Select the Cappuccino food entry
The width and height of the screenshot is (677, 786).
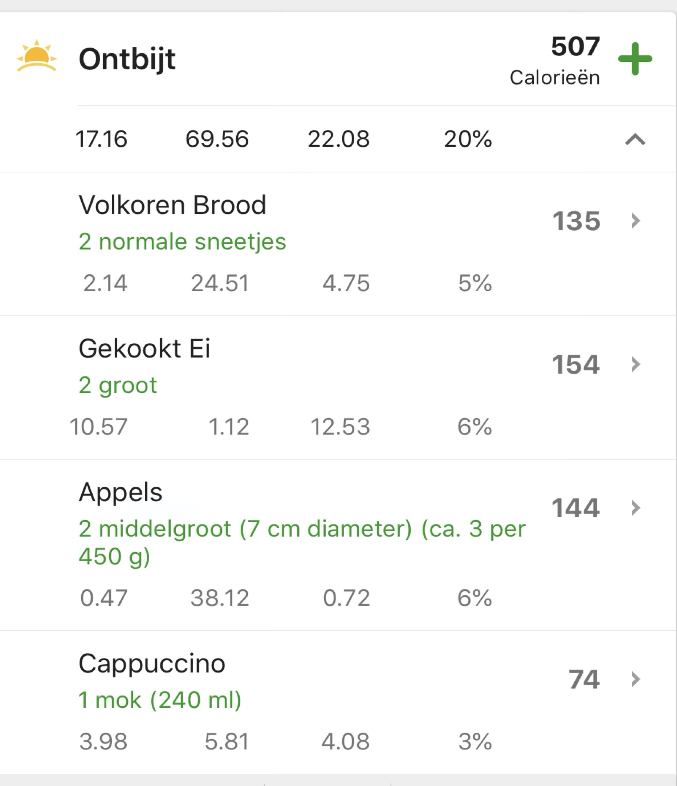coord(338,702)
